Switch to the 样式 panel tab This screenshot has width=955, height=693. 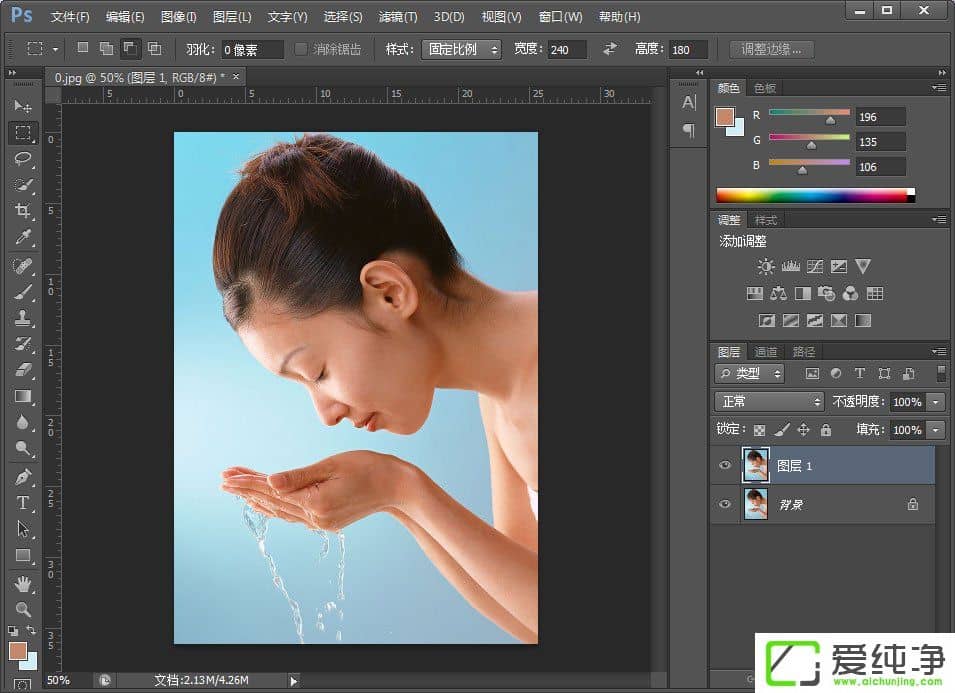[766, 220]
